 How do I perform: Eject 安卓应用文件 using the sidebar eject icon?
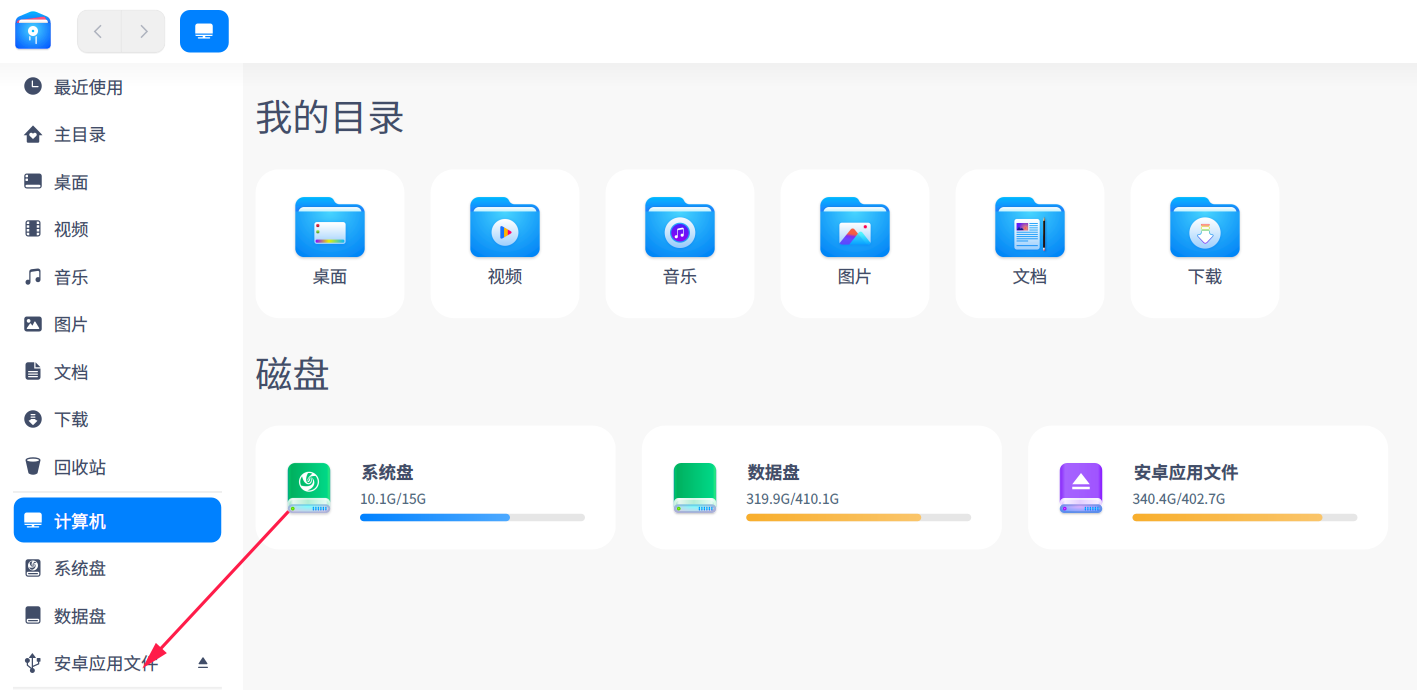click(x=203, y=662)
